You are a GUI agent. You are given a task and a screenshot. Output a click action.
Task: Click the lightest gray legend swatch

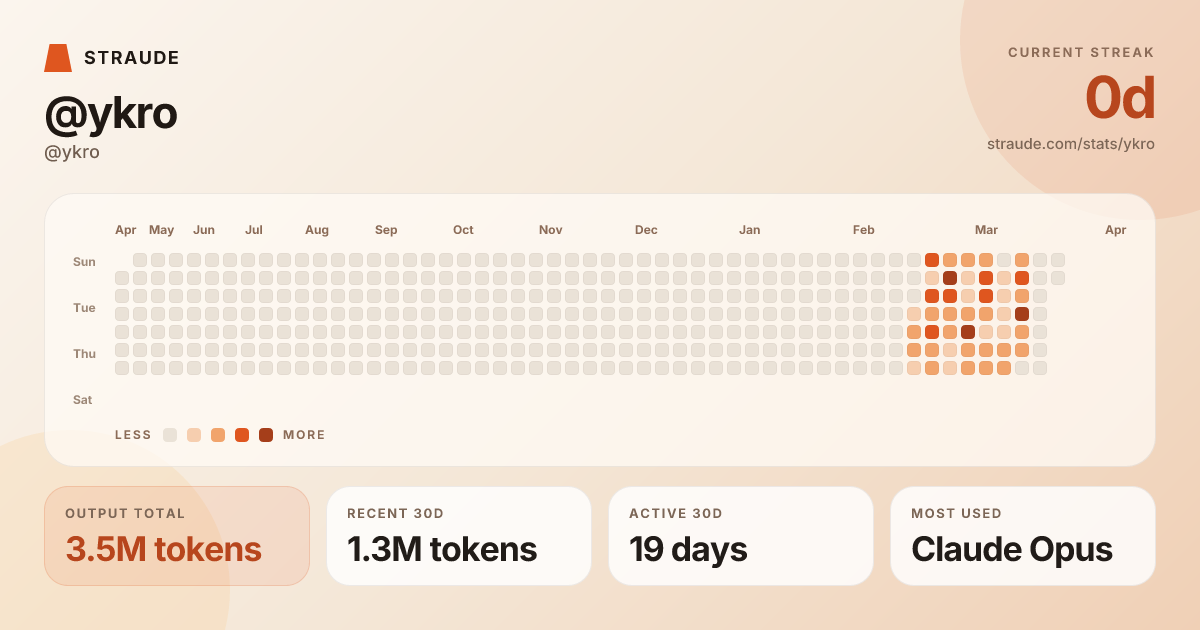tap(170, 435)
